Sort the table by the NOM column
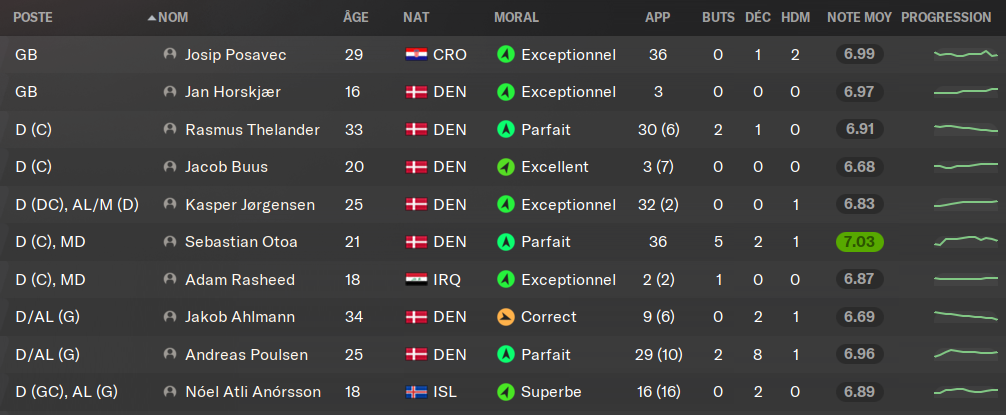 [173, 18]
